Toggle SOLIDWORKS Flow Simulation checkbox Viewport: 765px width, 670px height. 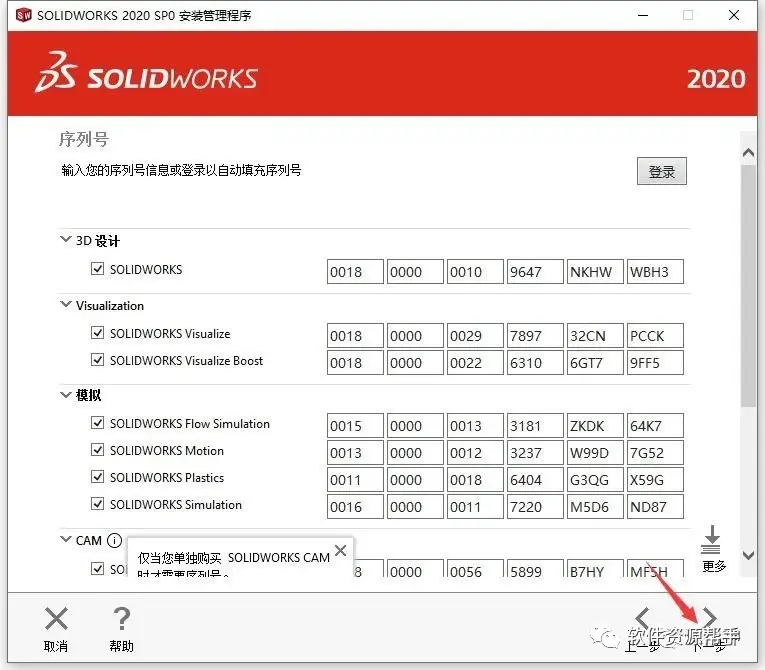(x=98, y=423)
